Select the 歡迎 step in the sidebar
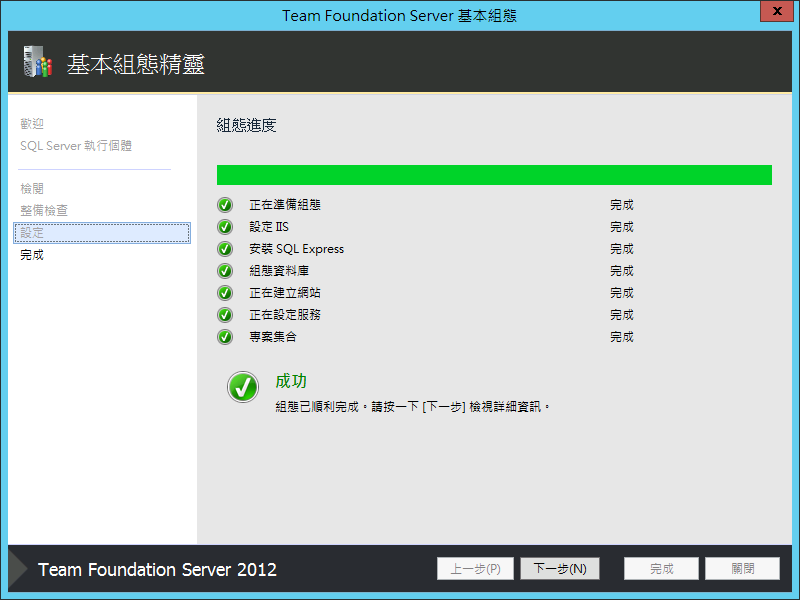Screen dimensions: 800x600 pos(32,123)
